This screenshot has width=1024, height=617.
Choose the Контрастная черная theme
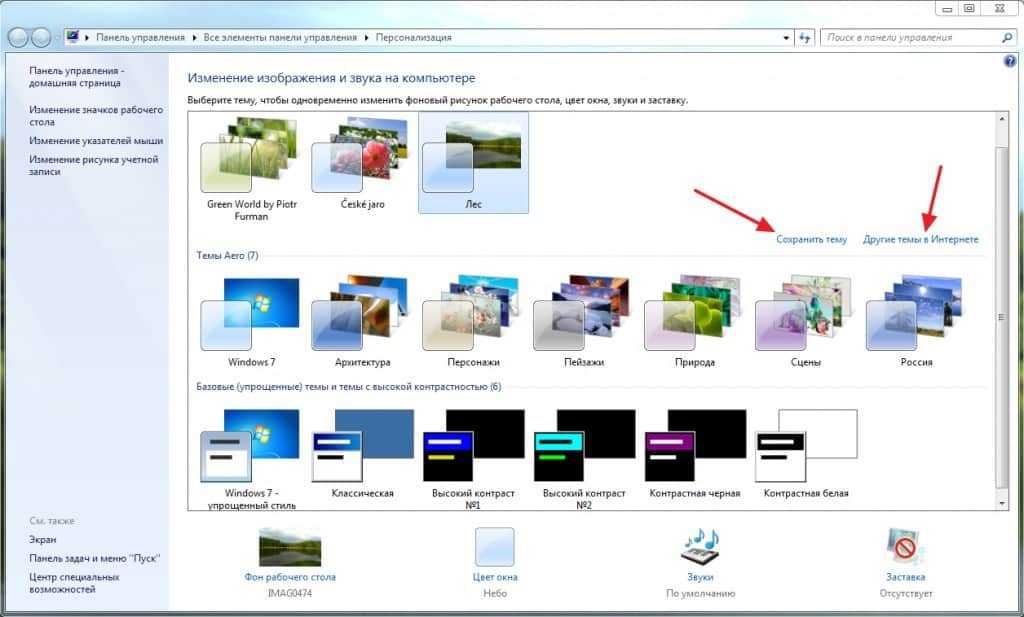point(695,454)
